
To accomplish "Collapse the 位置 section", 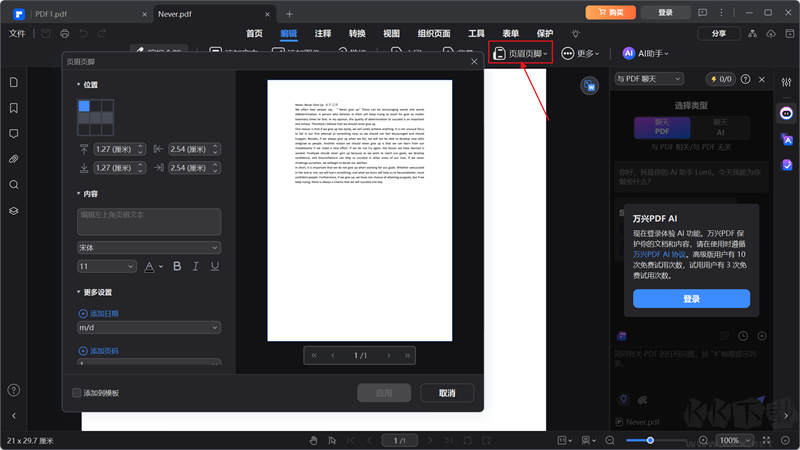I will tap(79, 85).
